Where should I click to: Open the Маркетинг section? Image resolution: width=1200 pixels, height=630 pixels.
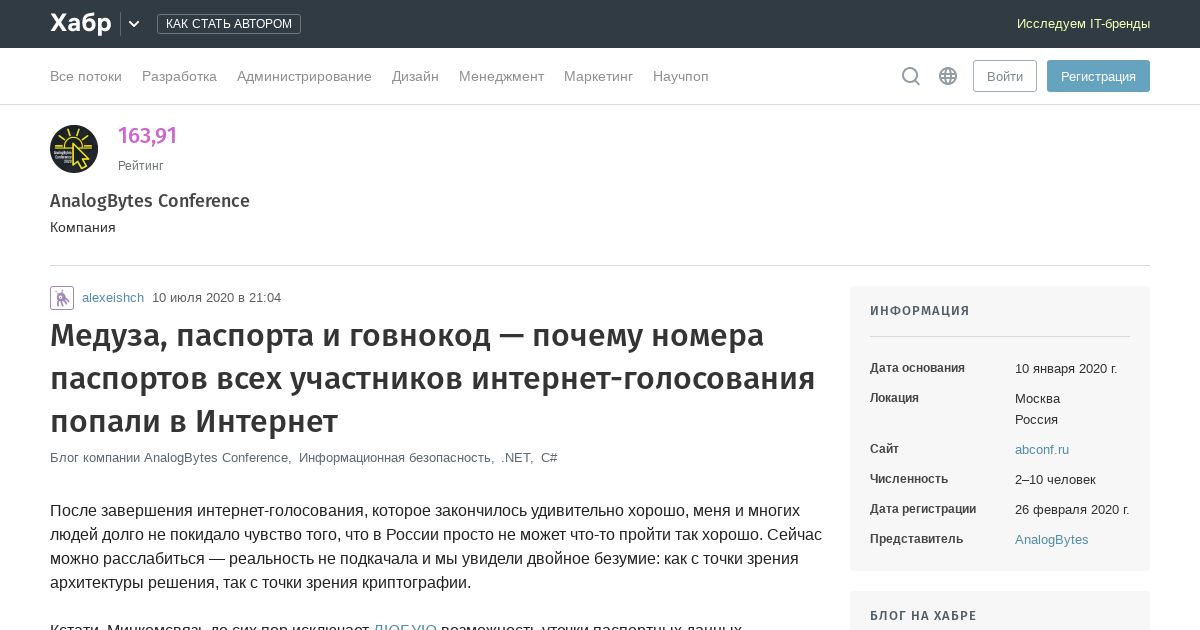[x=598, y=76]
